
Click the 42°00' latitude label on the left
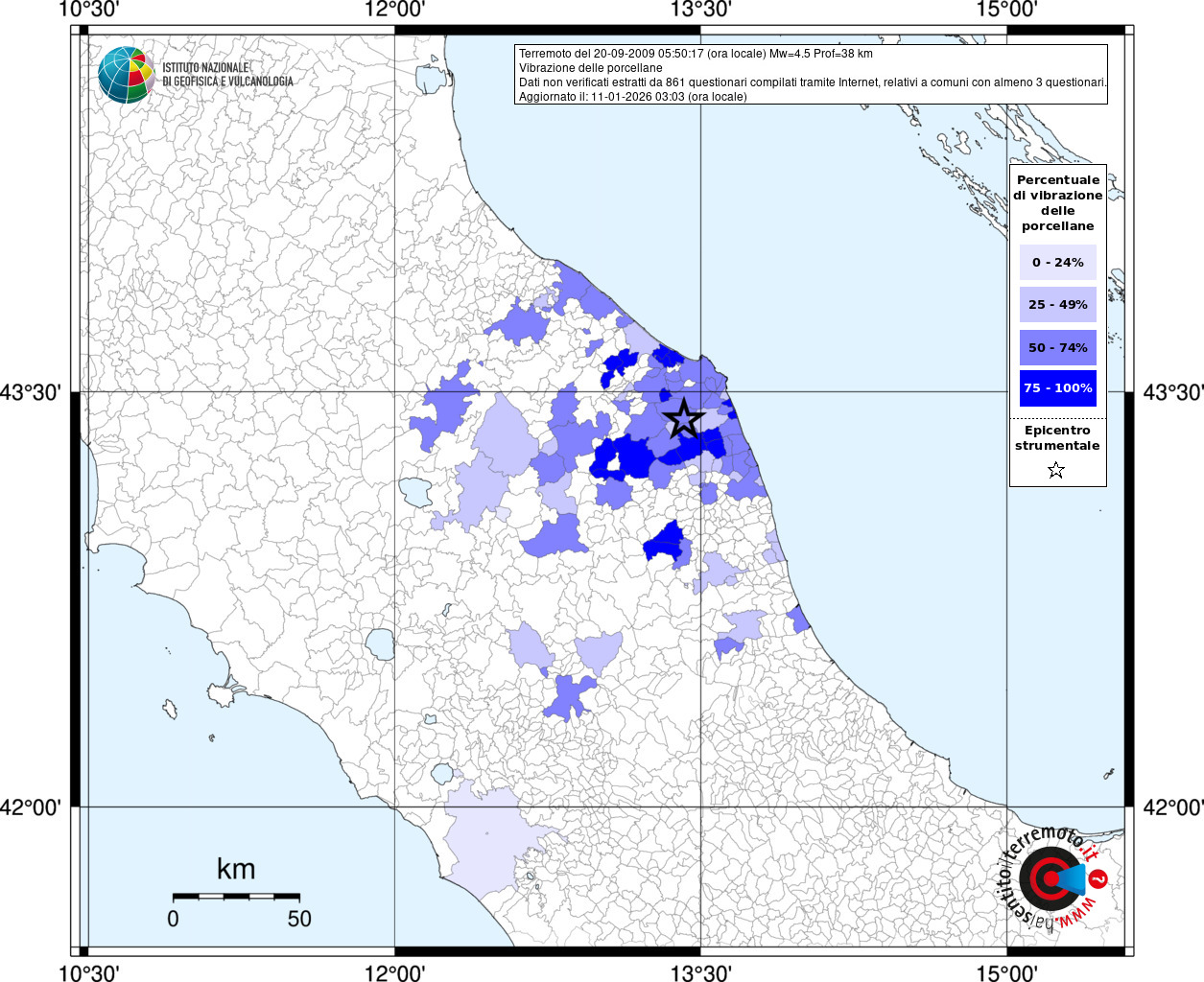[x=31, y=807]
